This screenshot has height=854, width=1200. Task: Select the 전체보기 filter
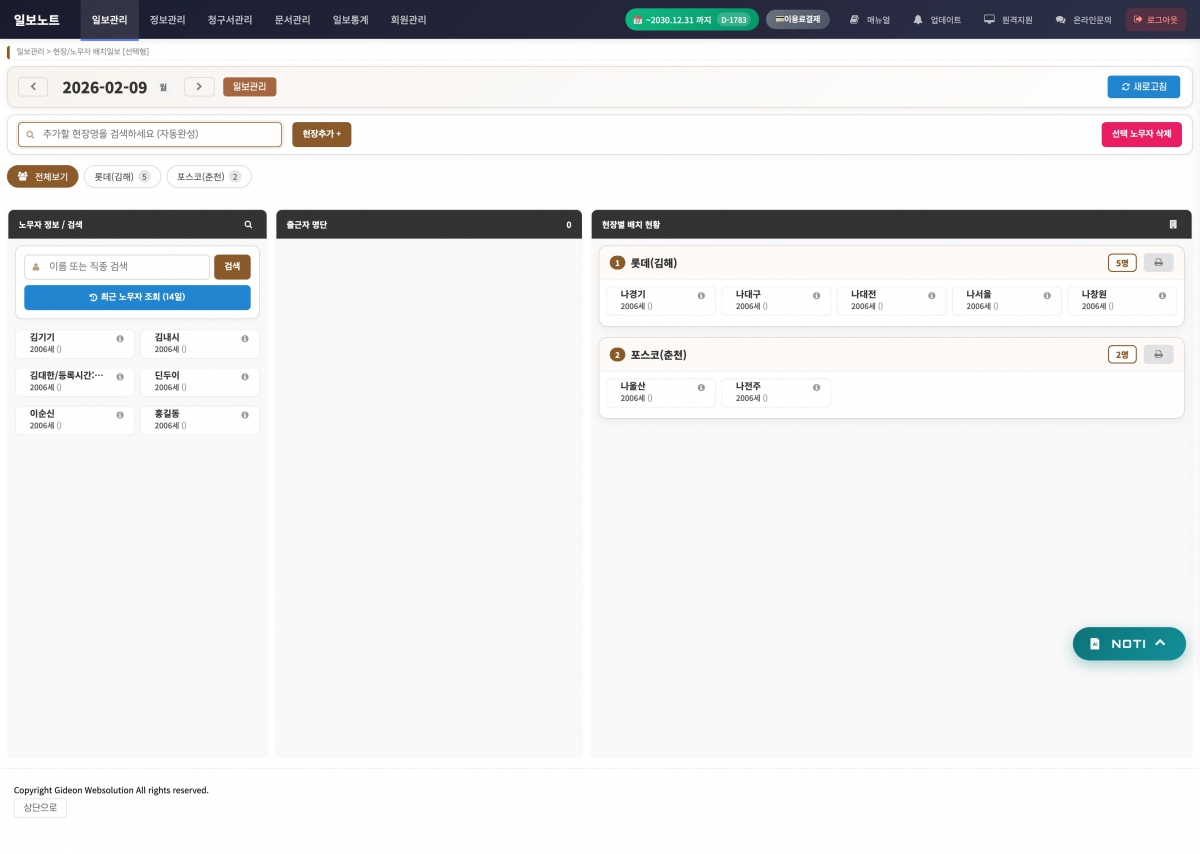[x=43, y=177]
